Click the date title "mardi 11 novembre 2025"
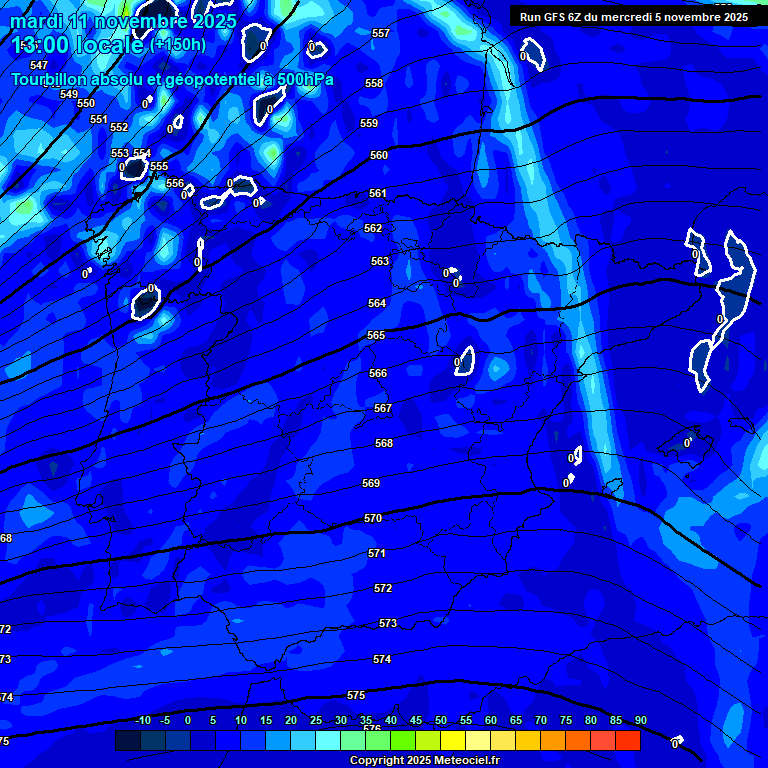This screenshot has width=768, height=768. point(123,21)
